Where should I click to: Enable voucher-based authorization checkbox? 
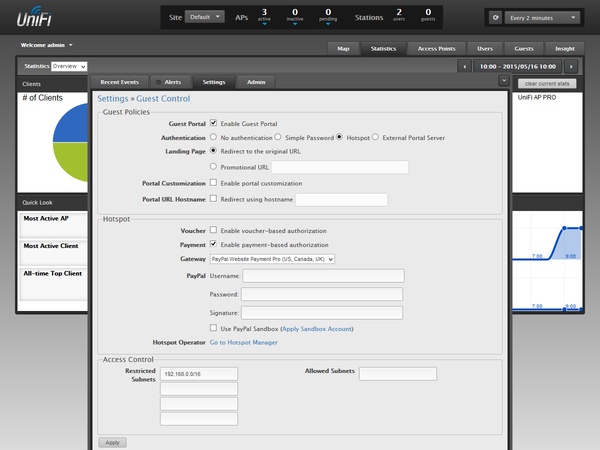[x=213, y=230]
